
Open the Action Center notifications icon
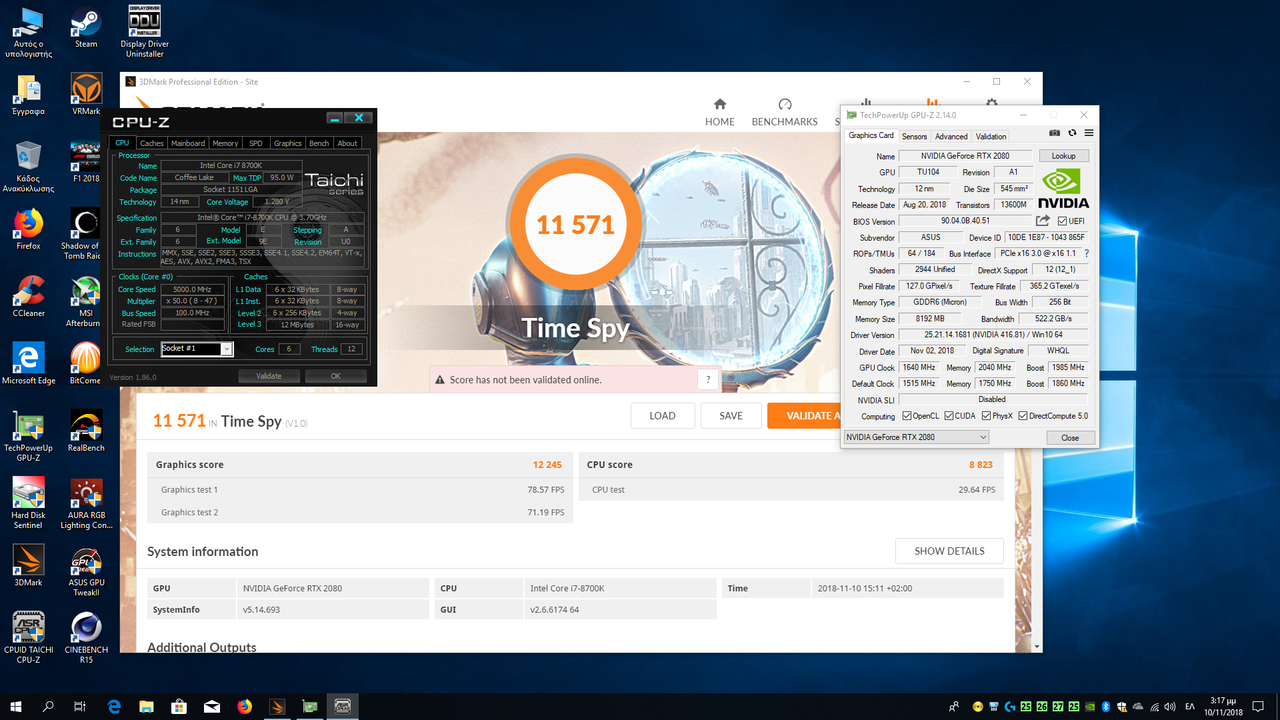[1258, 706]
